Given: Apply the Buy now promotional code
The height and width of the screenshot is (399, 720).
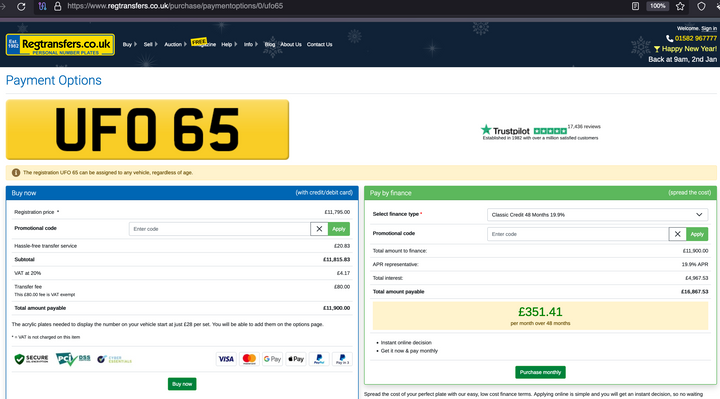Looking at the screenshot, I should point(339,229).
